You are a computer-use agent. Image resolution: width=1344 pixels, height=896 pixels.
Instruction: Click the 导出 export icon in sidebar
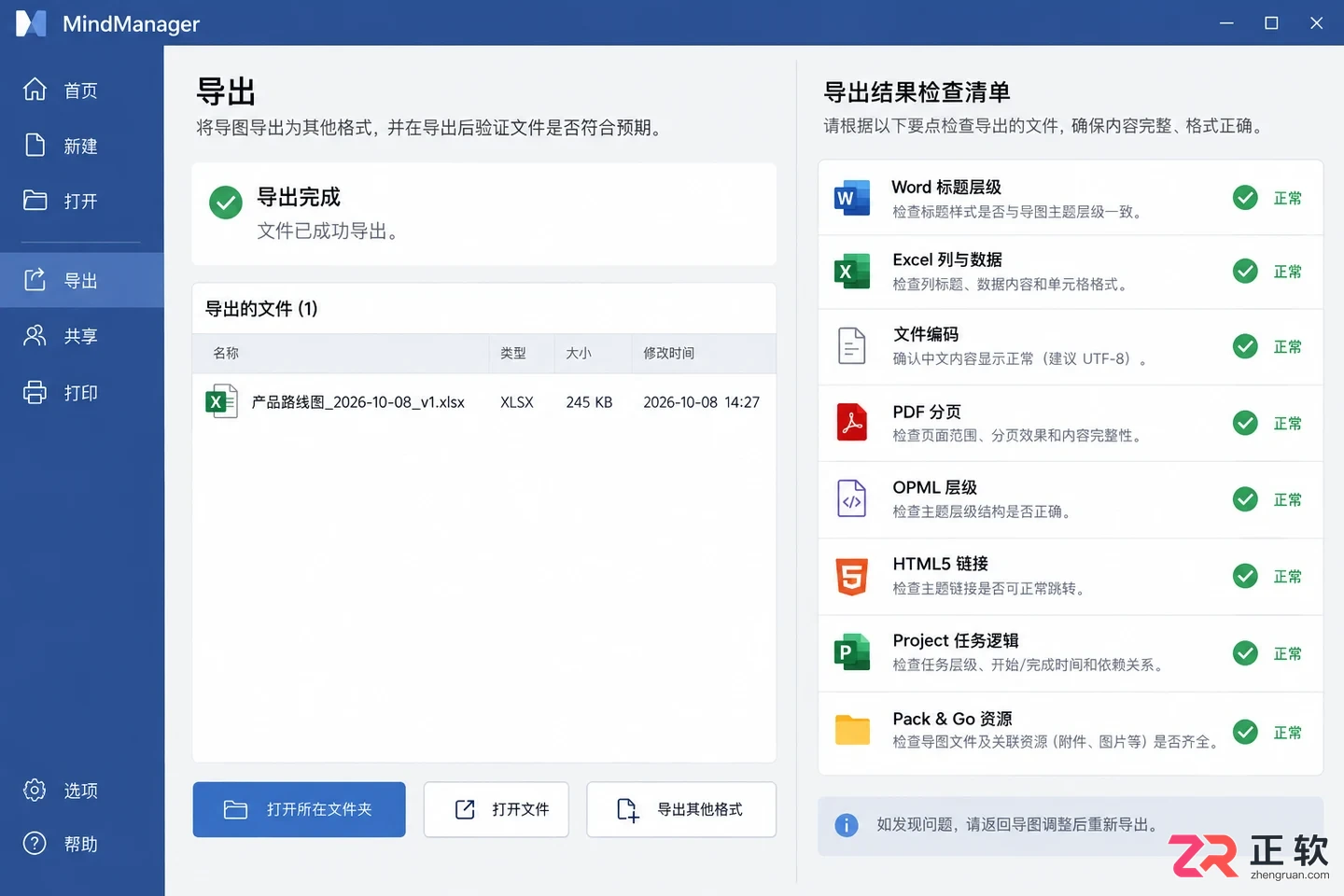coord(35,279)
